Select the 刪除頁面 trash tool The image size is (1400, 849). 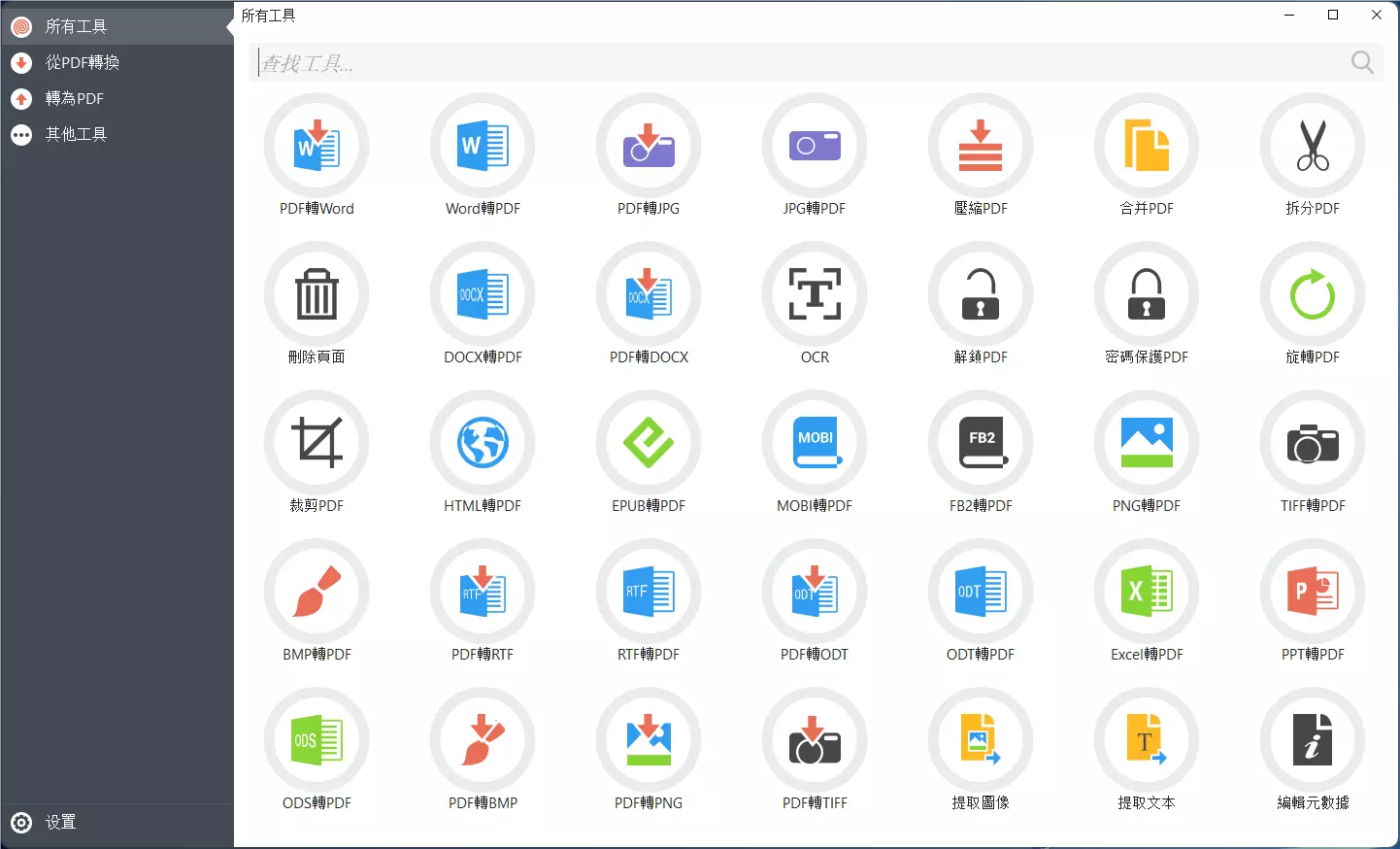pos(317,294)
